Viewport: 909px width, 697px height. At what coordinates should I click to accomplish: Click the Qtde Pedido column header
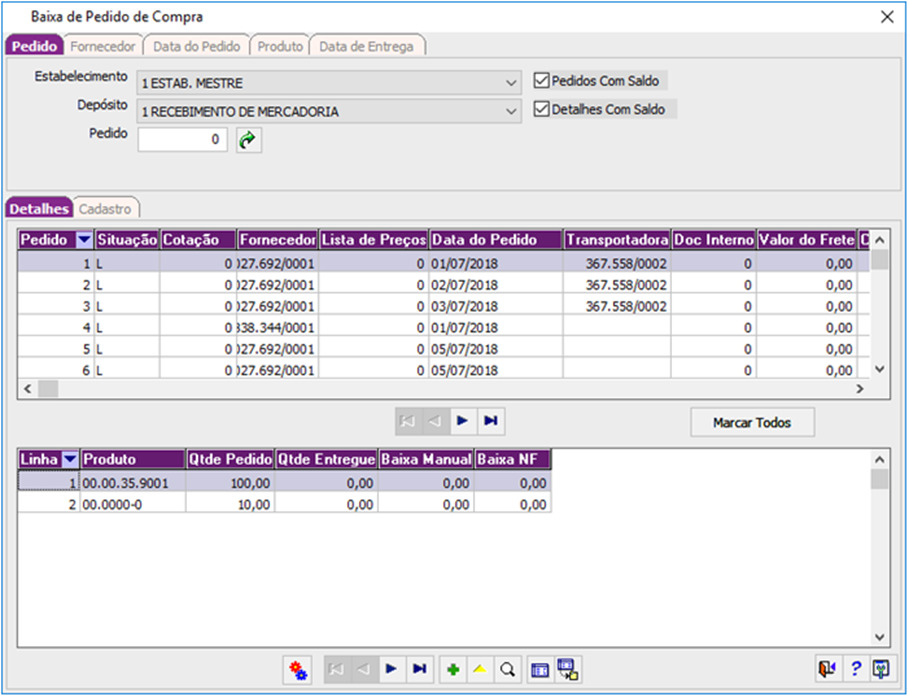click(x=230, y=459)
